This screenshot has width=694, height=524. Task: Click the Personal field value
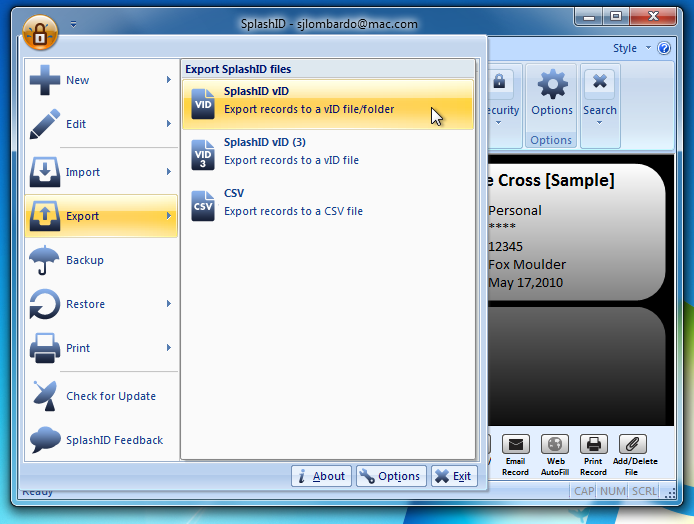pos(515,211)
